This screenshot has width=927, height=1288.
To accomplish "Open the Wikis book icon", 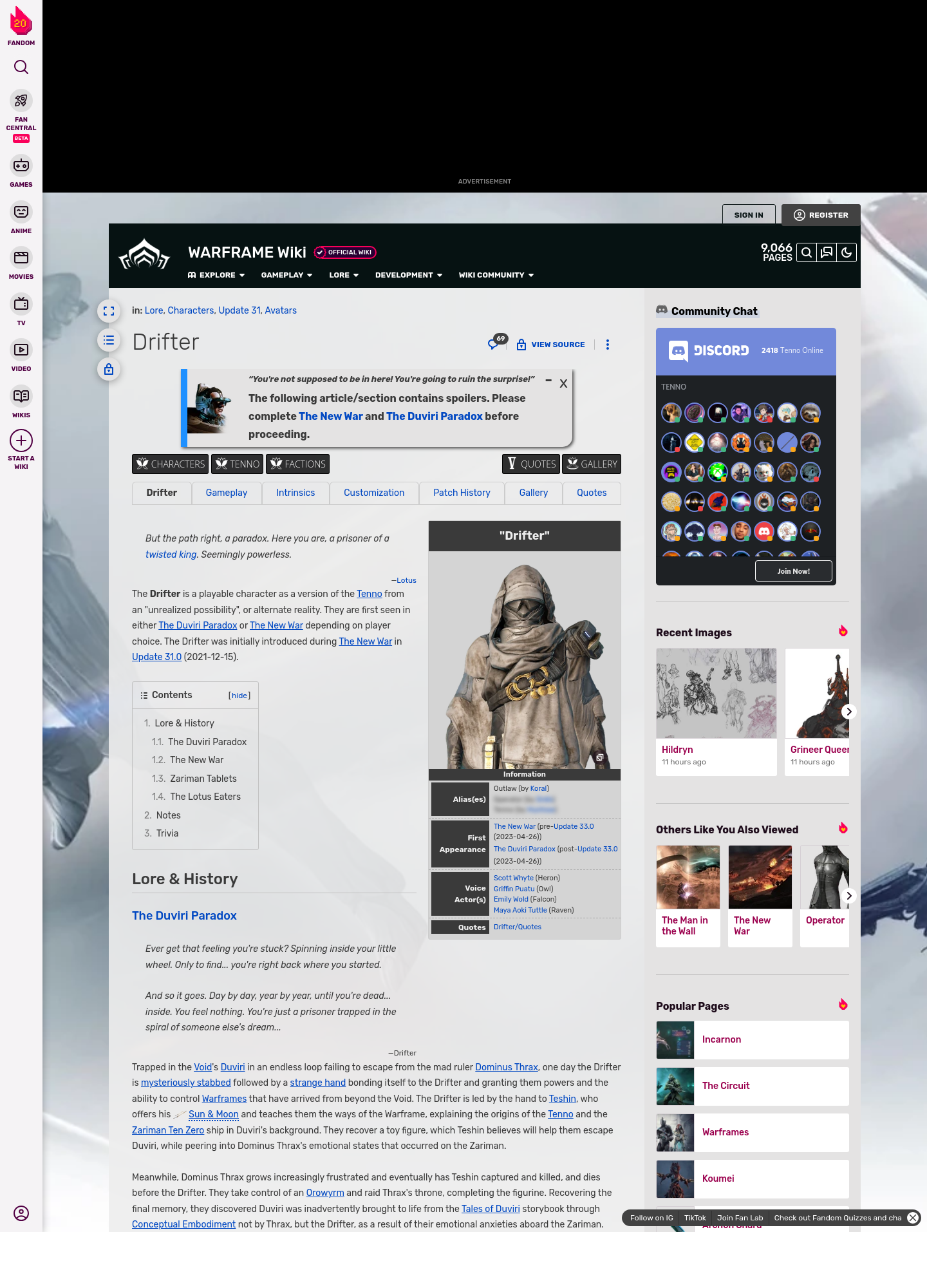I will click(x=21, y=396).
